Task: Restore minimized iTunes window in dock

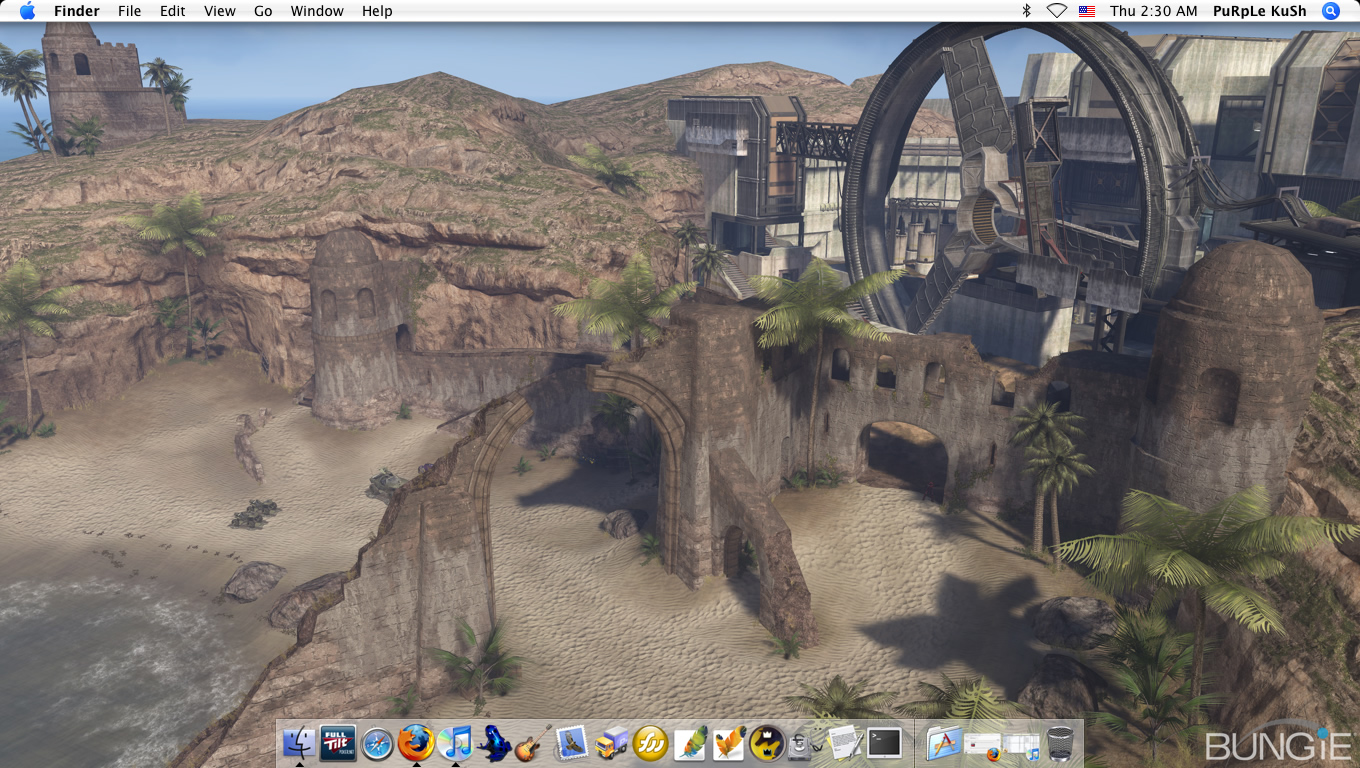Action: (x=1021, y=746)
